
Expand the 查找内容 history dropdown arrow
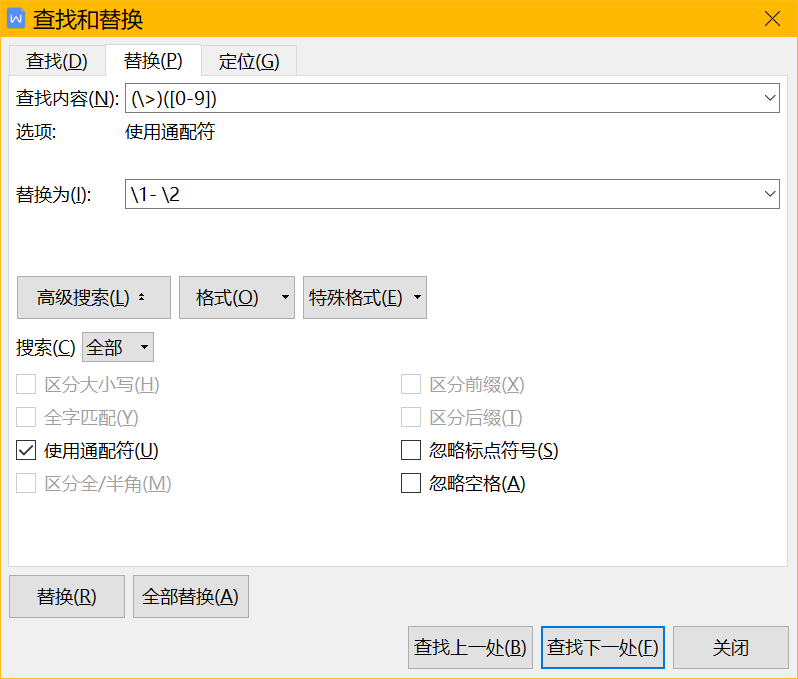pos(769,98)
